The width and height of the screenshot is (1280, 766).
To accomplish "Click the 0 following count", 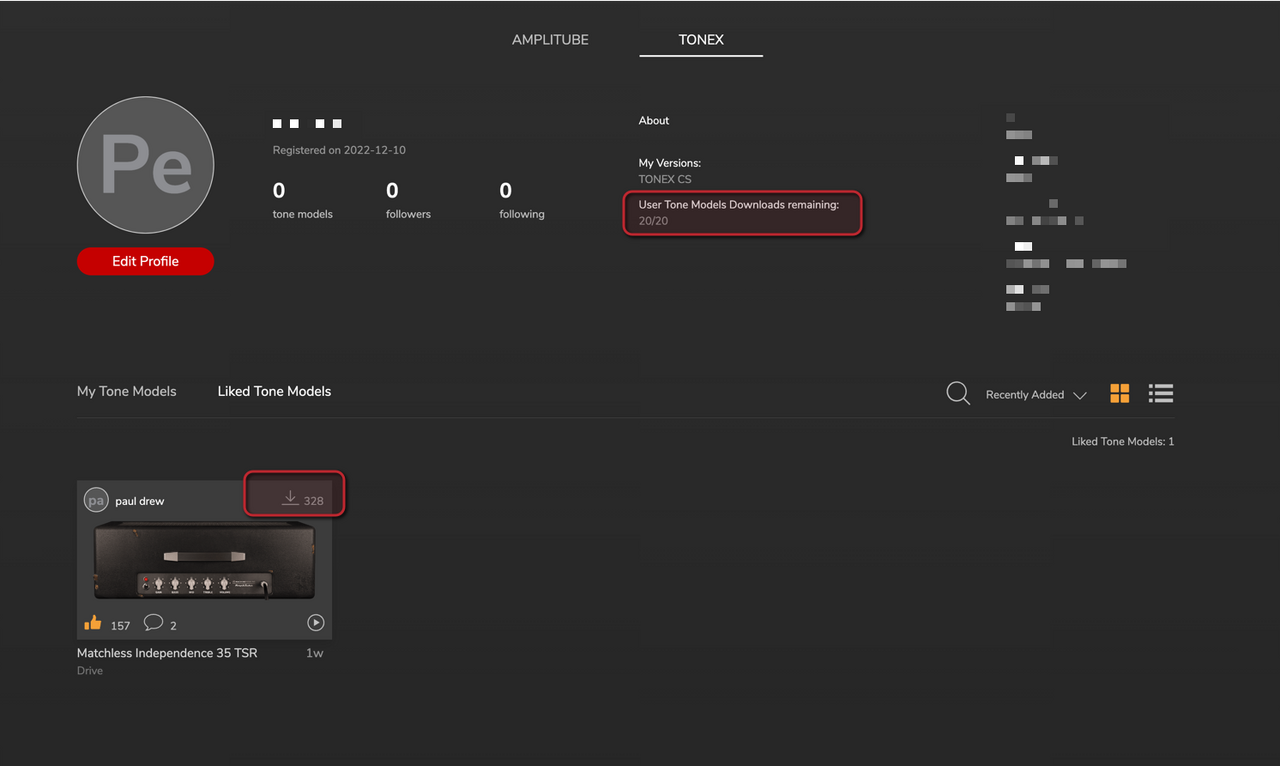I will [505, 190].
